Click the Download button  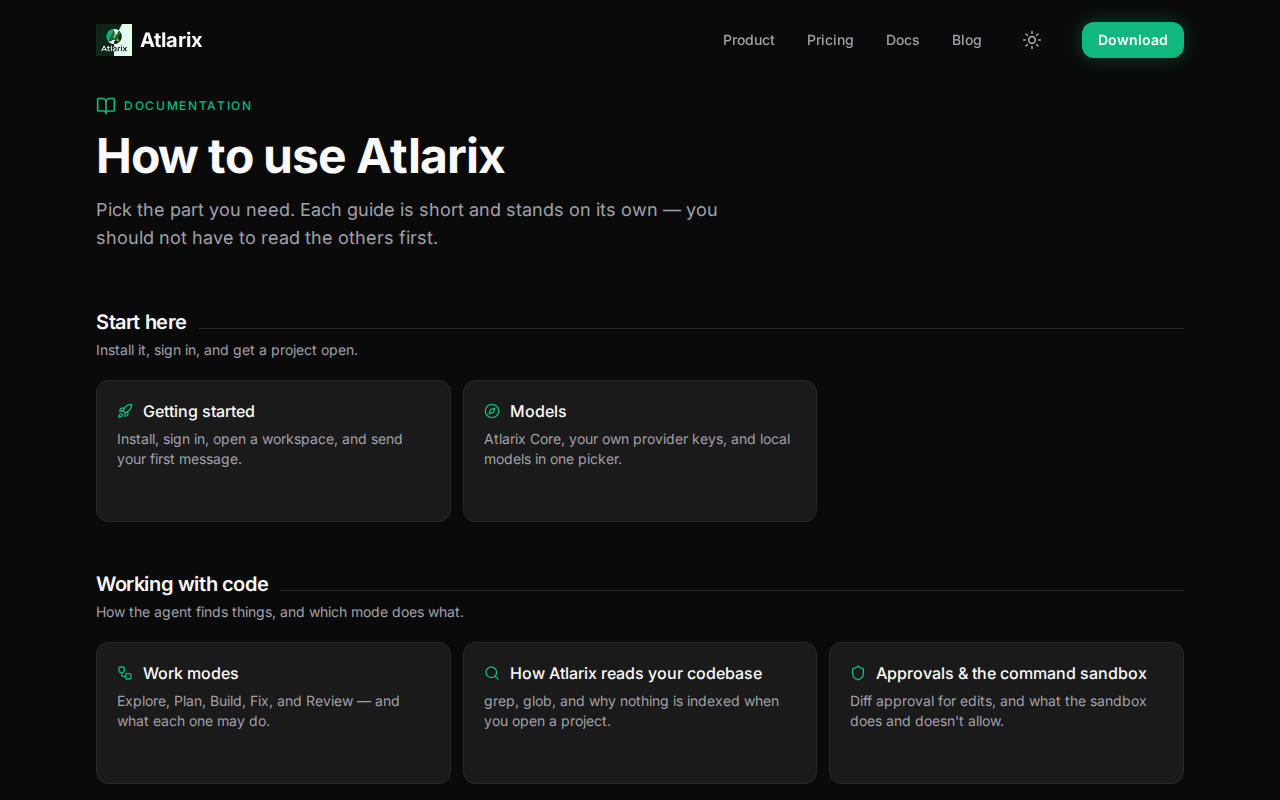(x=1133, y=40)
